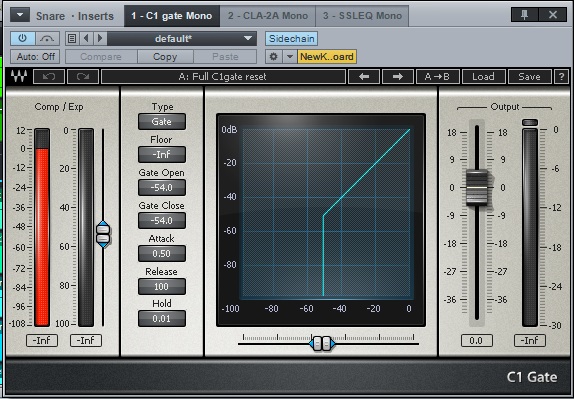Click the NewK..oard yellow label
The width and height of the screenshot is (574, 399).
tap(327, 57)
